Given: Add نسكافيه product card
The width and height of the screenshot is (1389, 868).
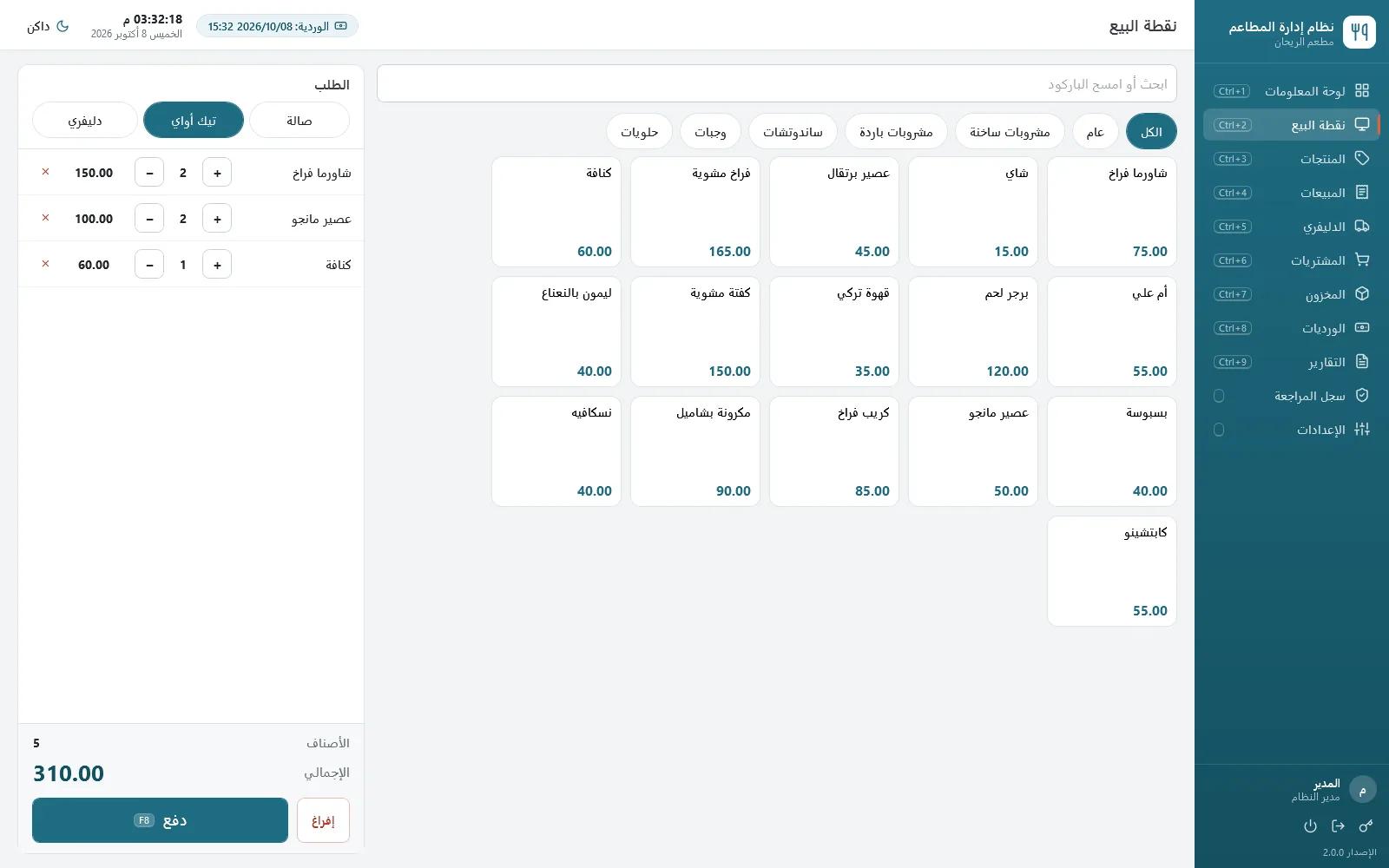Looking at the screenshot, I should click(x=556, y=451).
